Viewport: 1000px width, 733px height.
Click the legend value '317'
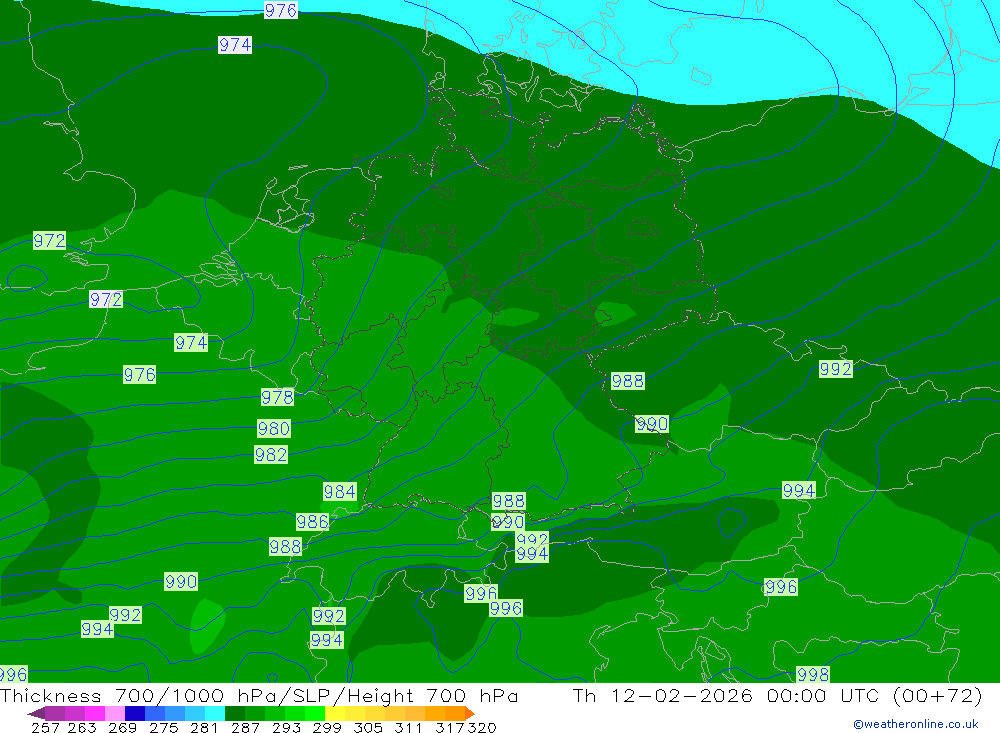point(449,728)
